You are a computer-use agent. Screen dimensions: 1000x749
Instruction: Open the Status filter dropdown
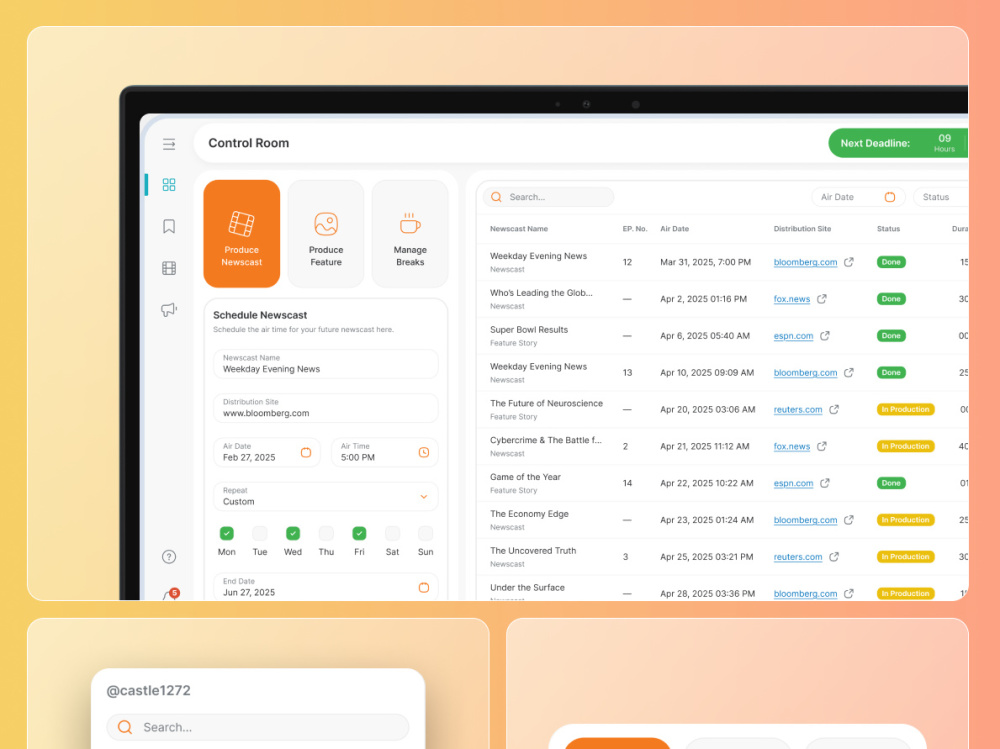[941, 197]
